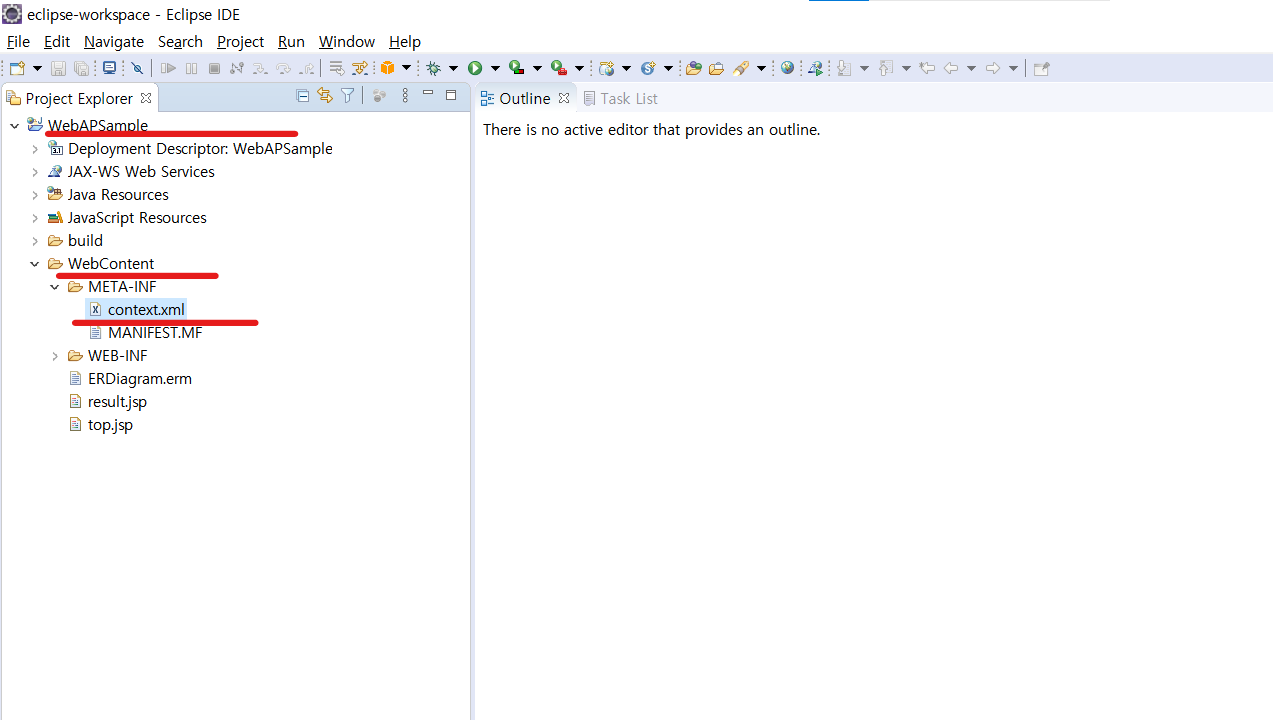Toggle Use Step Filters icon

coord(359,68)
